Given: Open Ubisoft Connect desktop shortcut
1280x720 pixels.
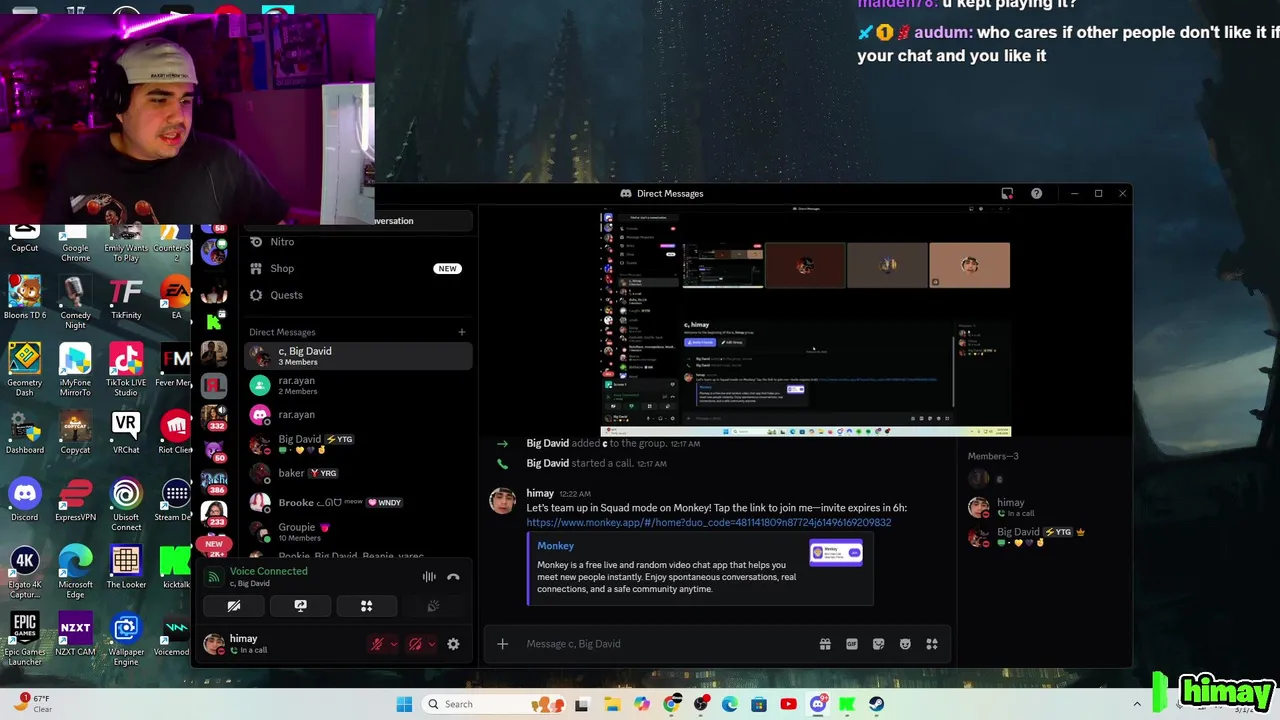Looking at the screenshot, I should [x=126, y=505].
